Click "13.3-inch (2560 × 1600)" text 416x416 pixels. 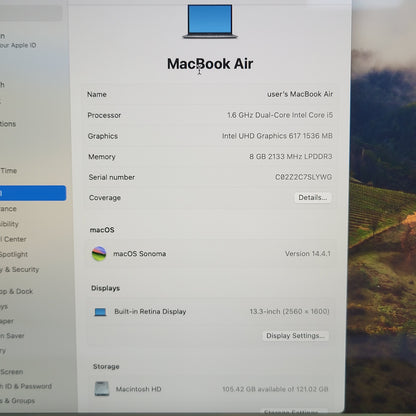[x=290, y=311]
